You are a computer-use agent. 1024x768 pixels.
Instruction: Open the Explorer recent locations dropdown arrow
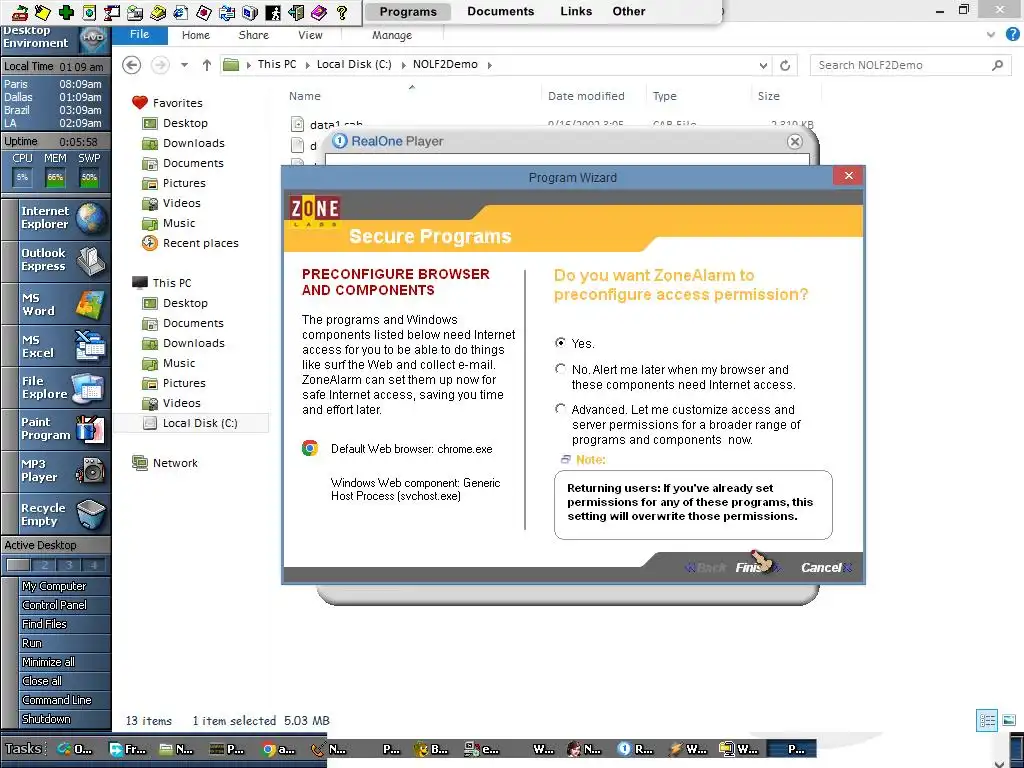[x=184, y=65]
